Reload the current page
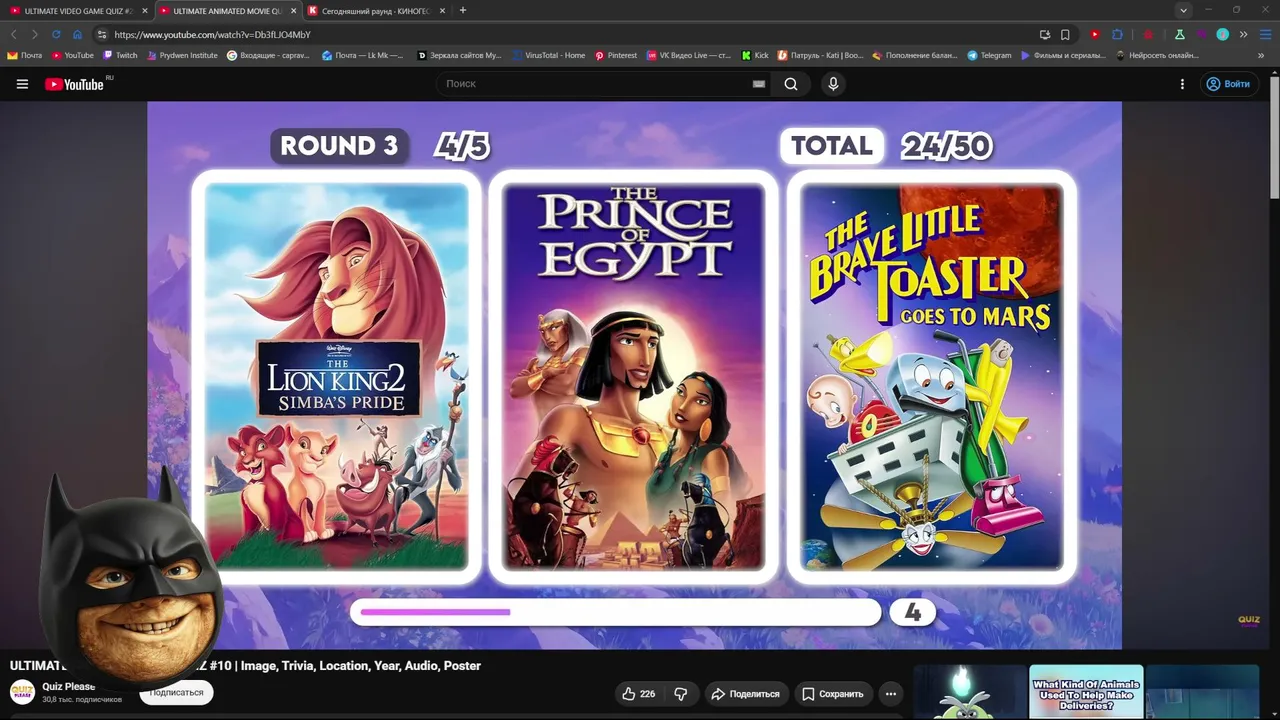 coord(56,34)
